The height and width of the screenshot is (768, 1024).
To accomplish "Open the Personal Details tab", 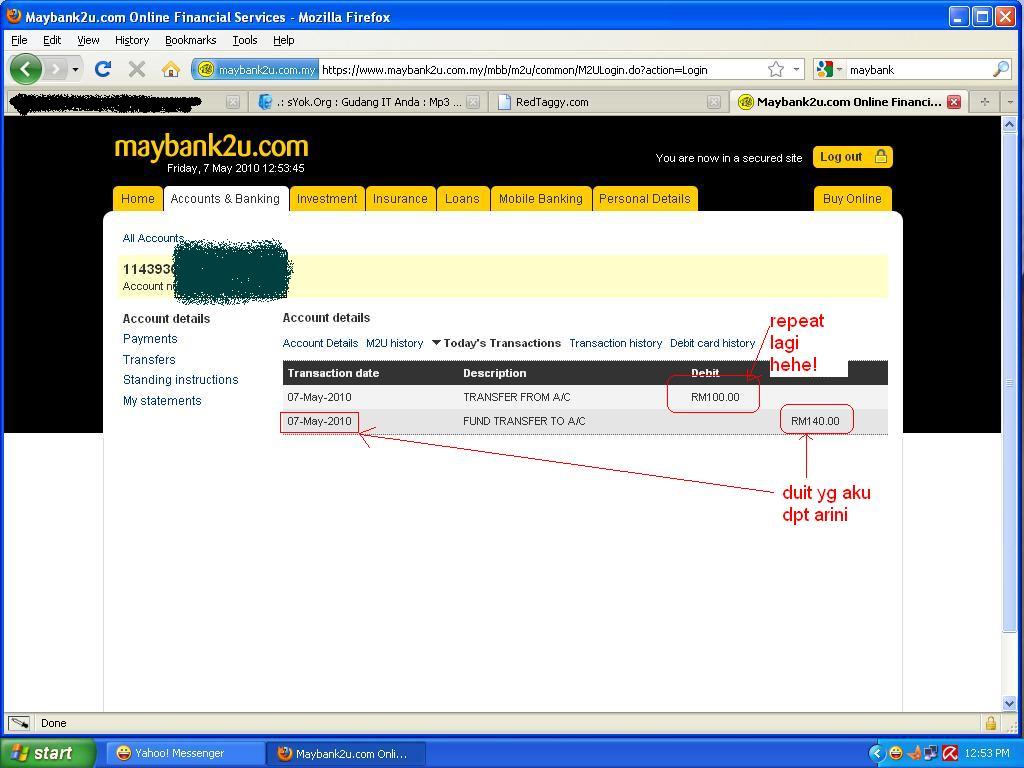I will pyautogui.click(x=645, y=199).
